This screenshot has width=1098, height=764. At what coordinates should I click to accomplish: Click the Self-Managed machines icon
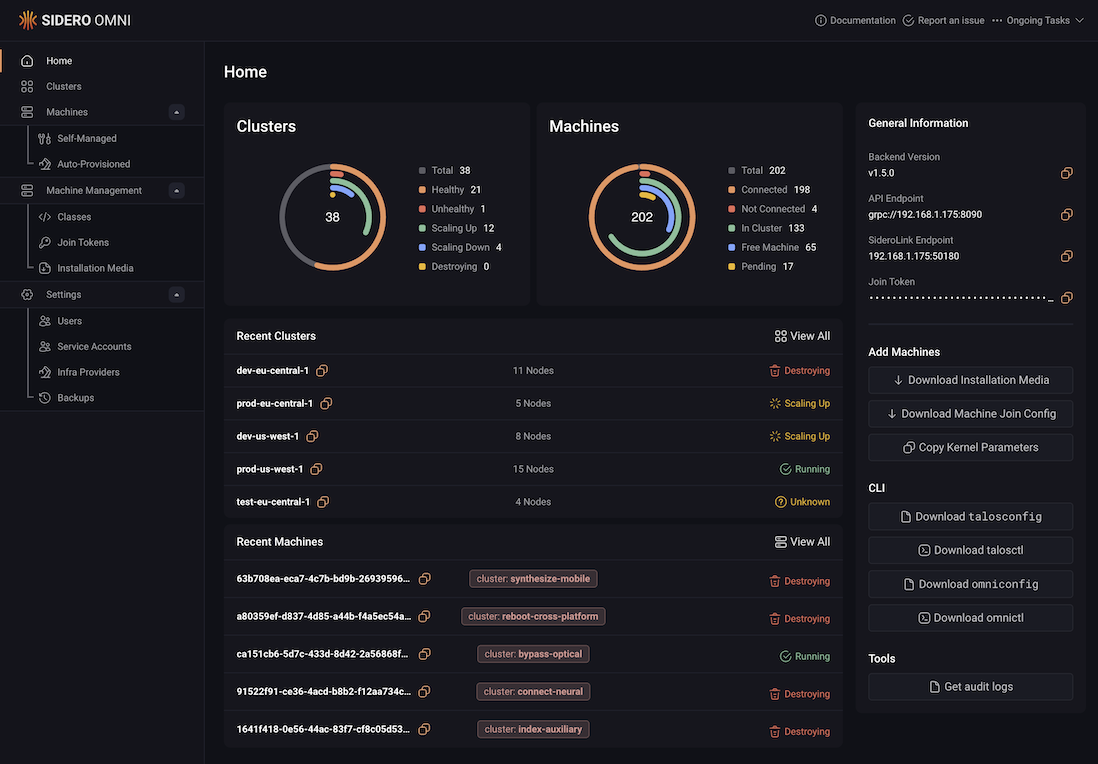tap(45, 139)
